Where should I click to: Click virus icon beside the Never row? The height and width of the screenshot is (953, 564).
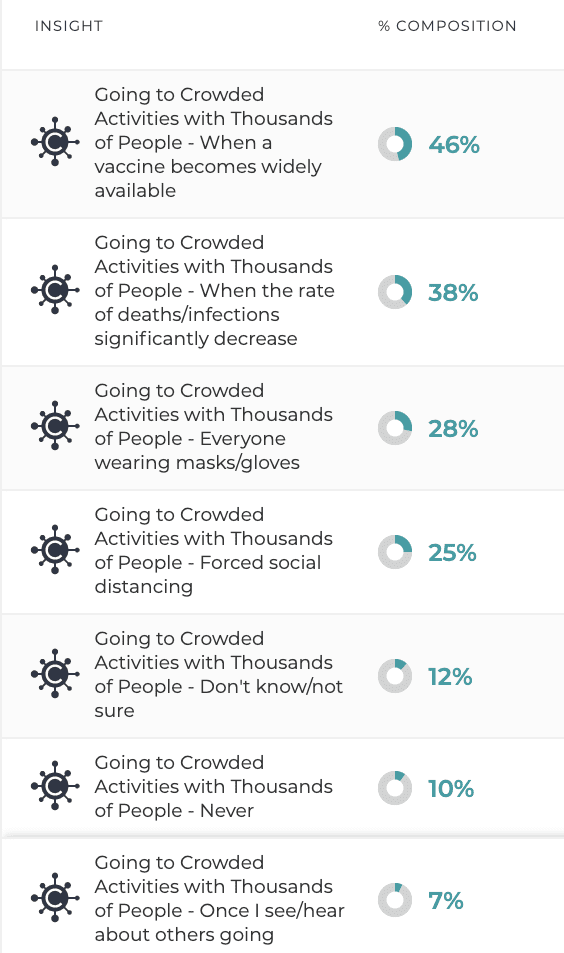(55, 786)
